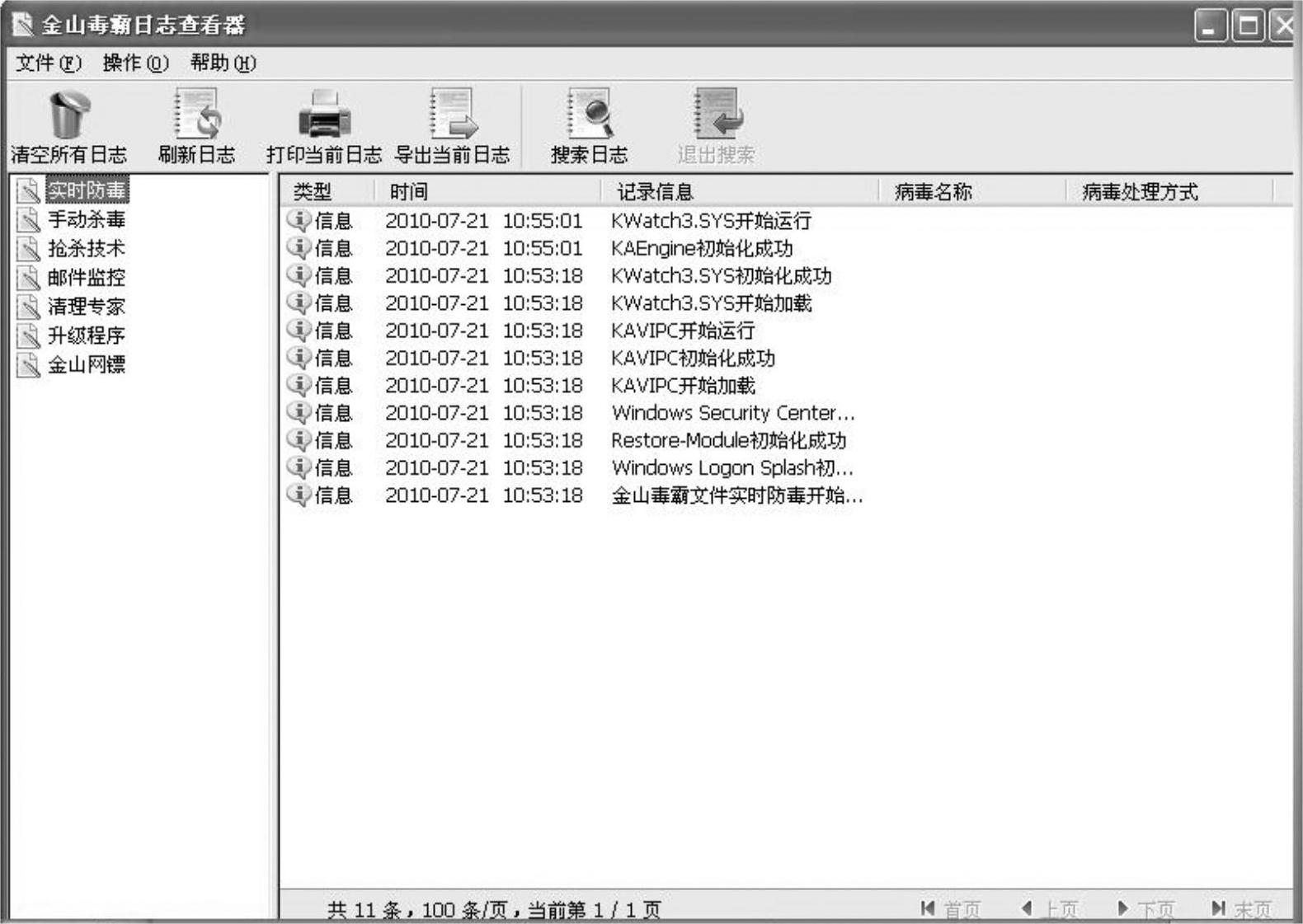Open the 帮助(H) menu

(223, 63)
